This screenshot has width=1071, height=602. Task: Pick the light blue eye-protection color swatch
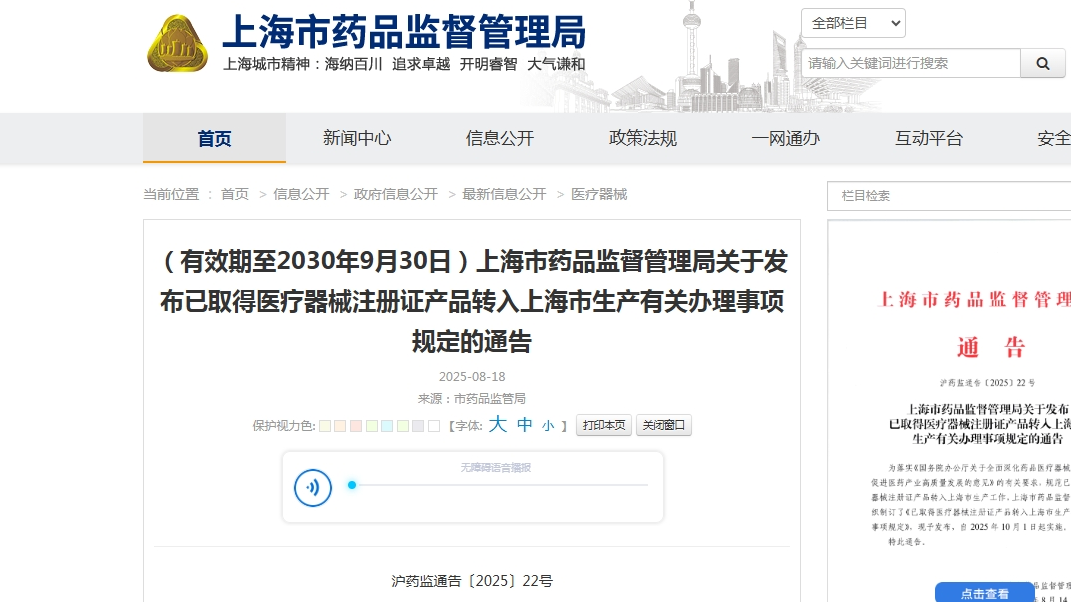tap(387, 426)
